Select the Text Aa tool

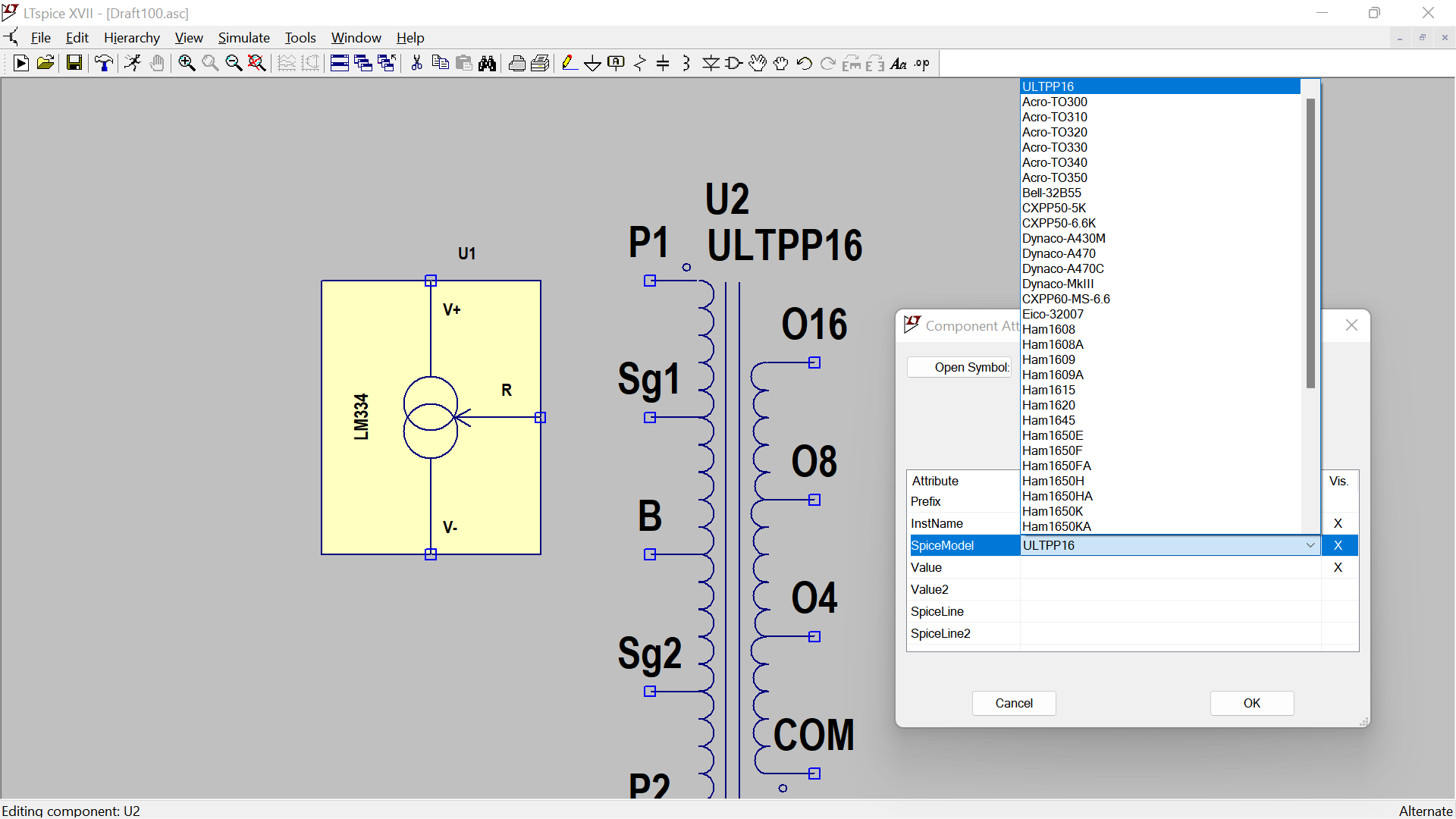899,64
